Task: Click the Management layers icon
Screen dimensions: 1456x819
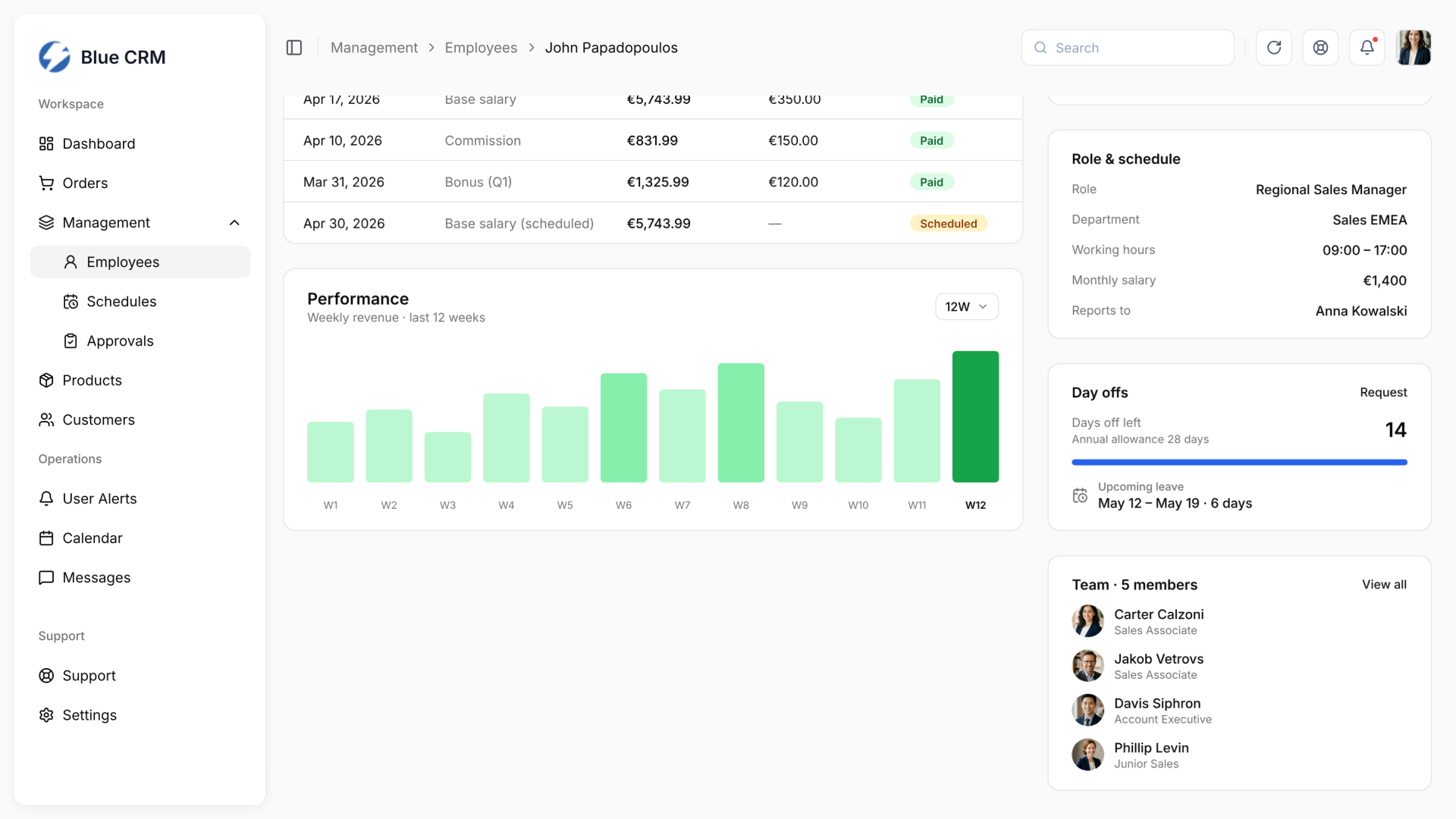Action: [x=46, y=222]
